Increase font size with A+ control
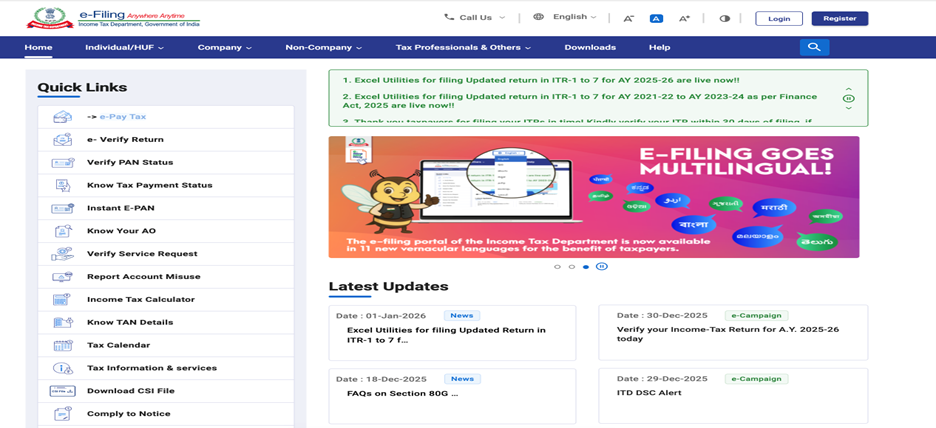This screenshot has width=936, height=428. (685, 18)
